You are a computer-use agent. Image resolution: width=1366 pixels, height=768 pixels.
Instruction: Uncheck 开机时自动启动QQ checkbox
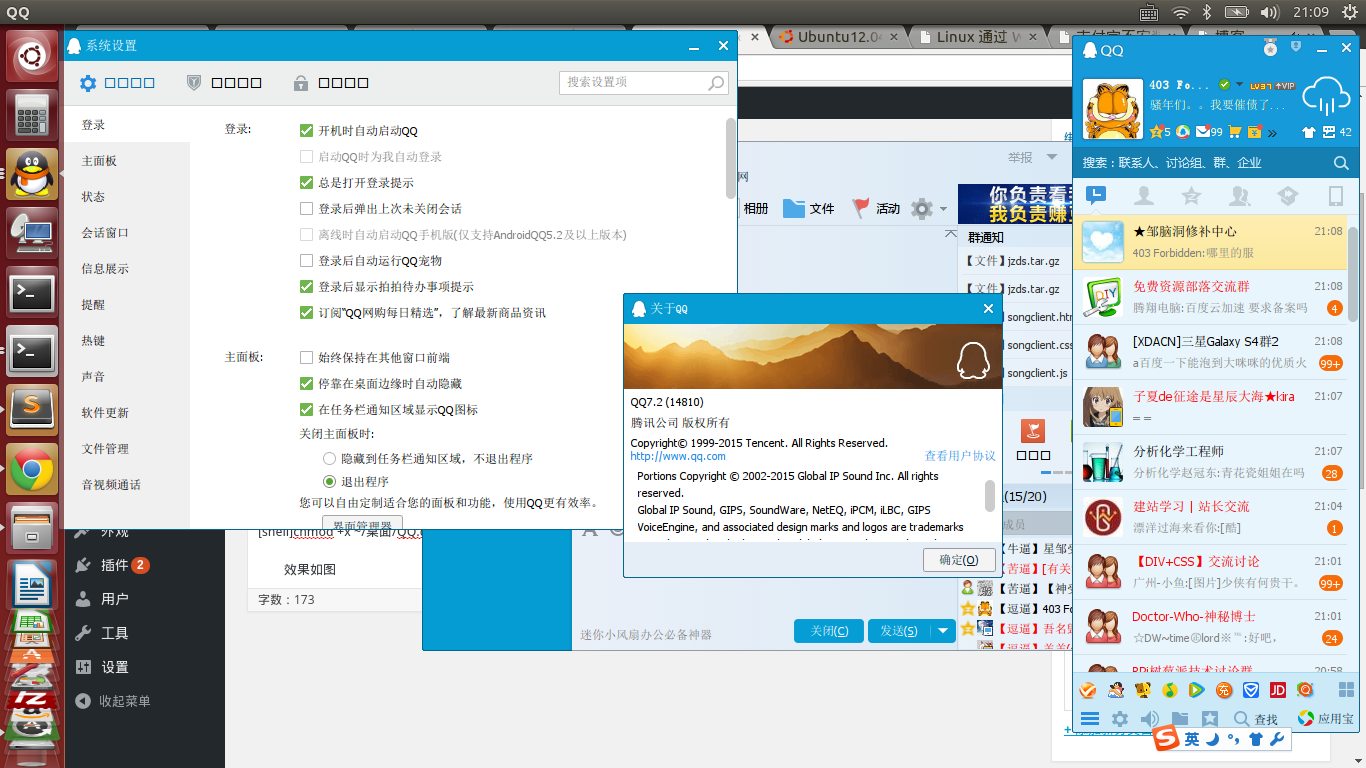(307, 131)
